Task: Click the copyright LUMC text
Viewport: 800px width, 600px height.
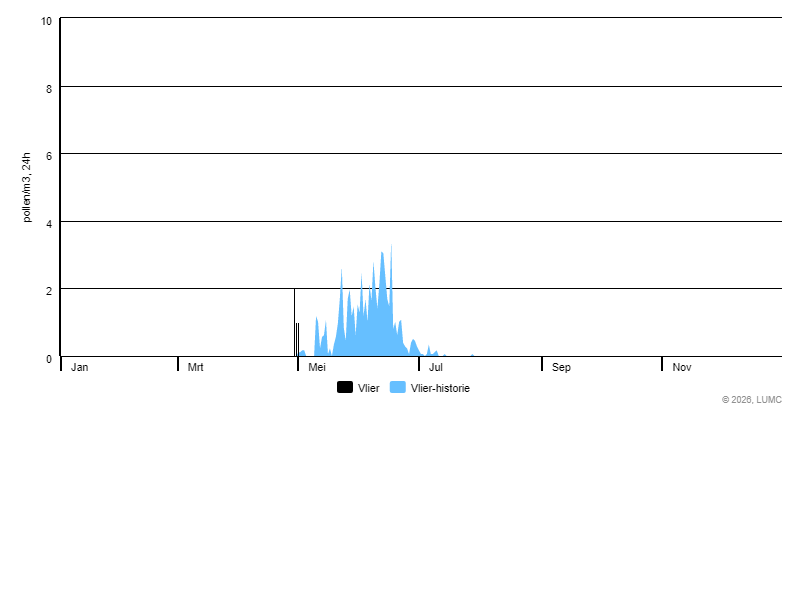Action: [752, 399]
